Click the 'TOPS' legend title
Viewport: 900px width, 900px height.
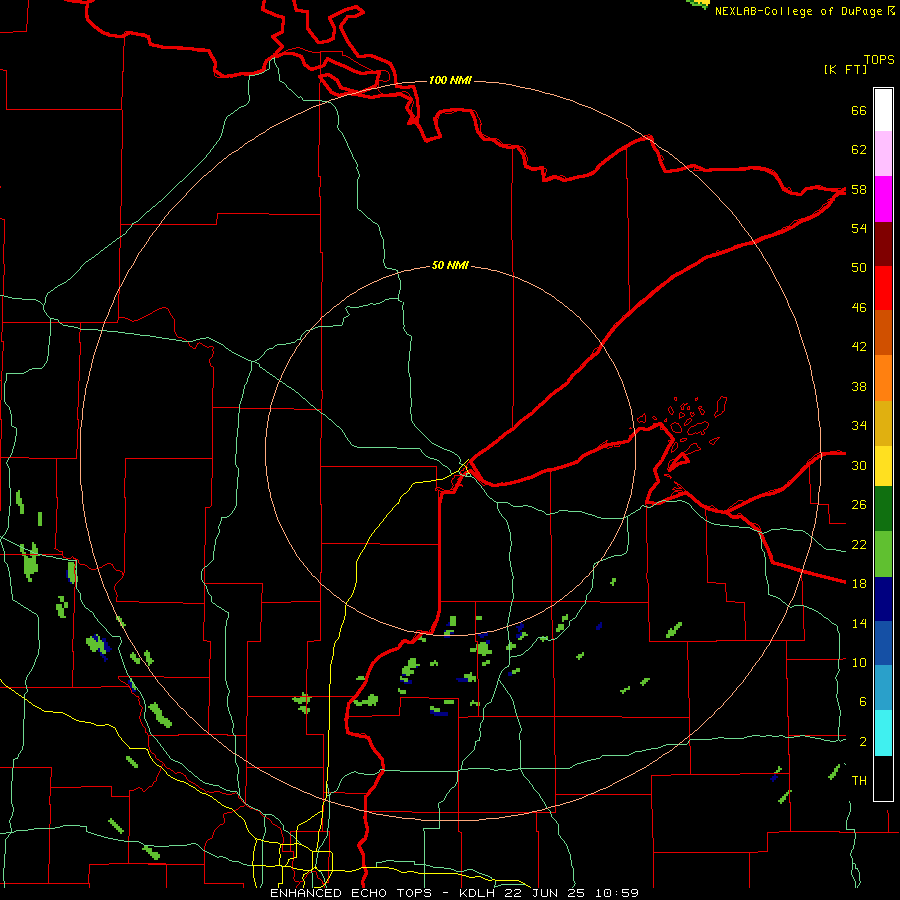879,59
